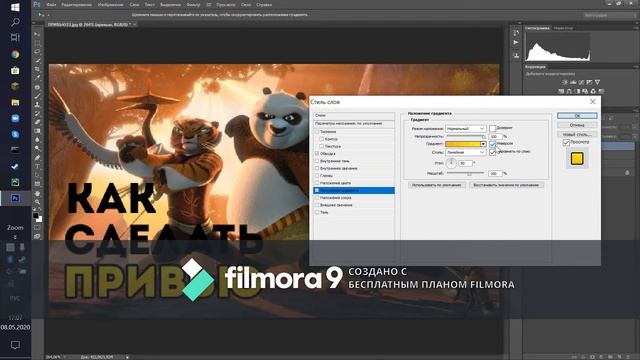Image resolution: width=640 pixels, height=360 pixels.
Task: Select the Eyedropper tool
Action: tap(37, 78)
